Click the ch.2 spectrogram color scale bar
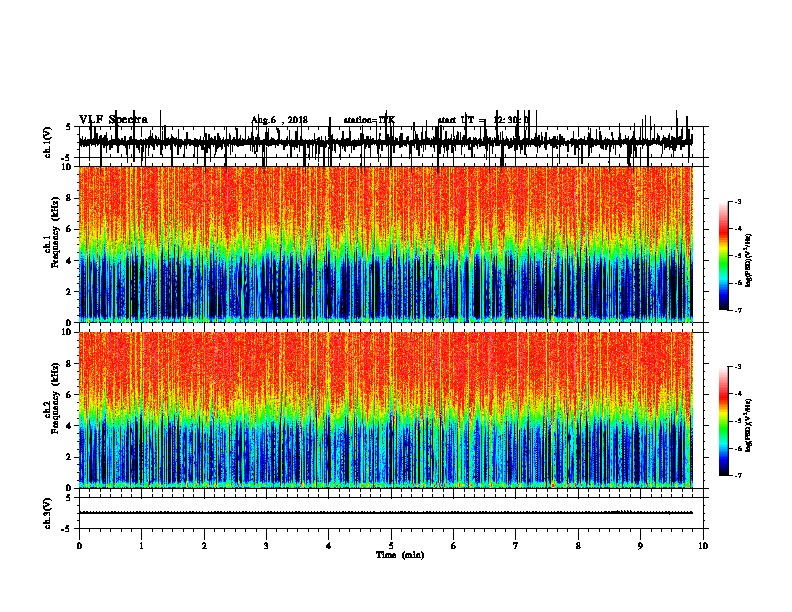The height and width of the screenshot is (612, 792). pyautogui.click(x=724, y=421)
